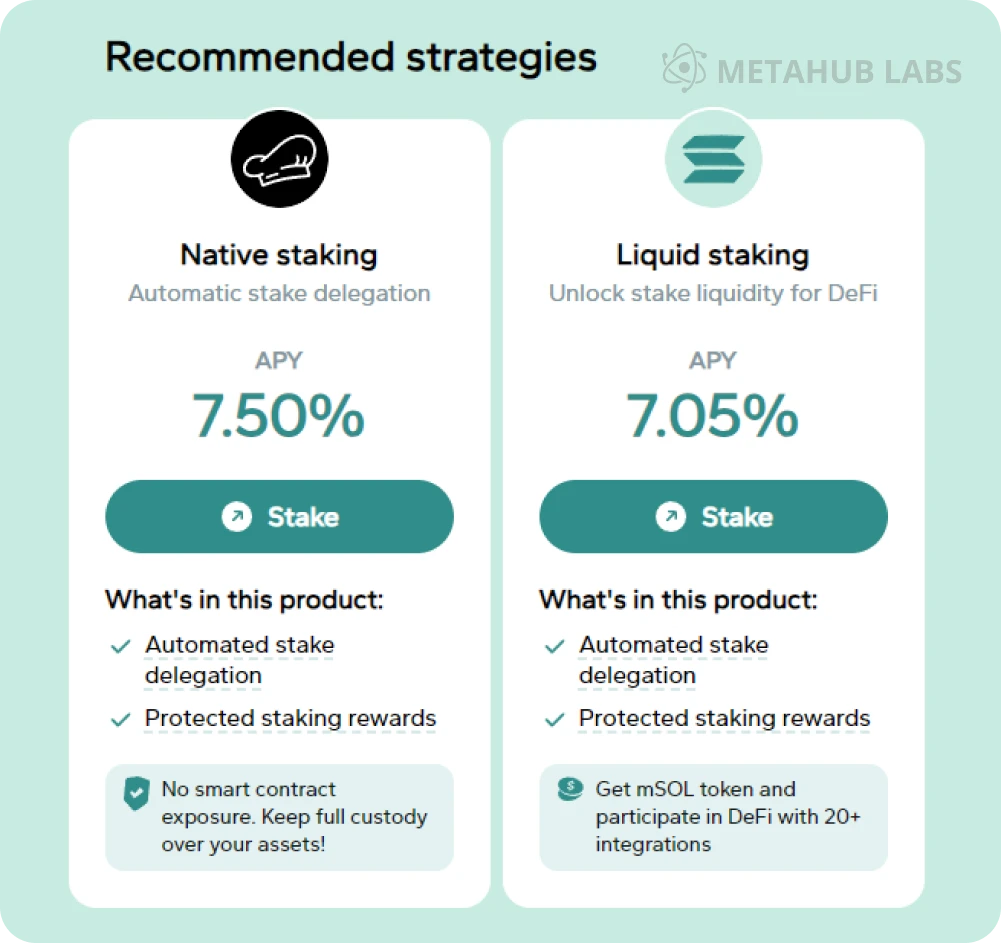Click the MetaHub Labs atom logo
Image resolution: width=1001 pixels, height=943 pixels.
(x=684, y=68)
